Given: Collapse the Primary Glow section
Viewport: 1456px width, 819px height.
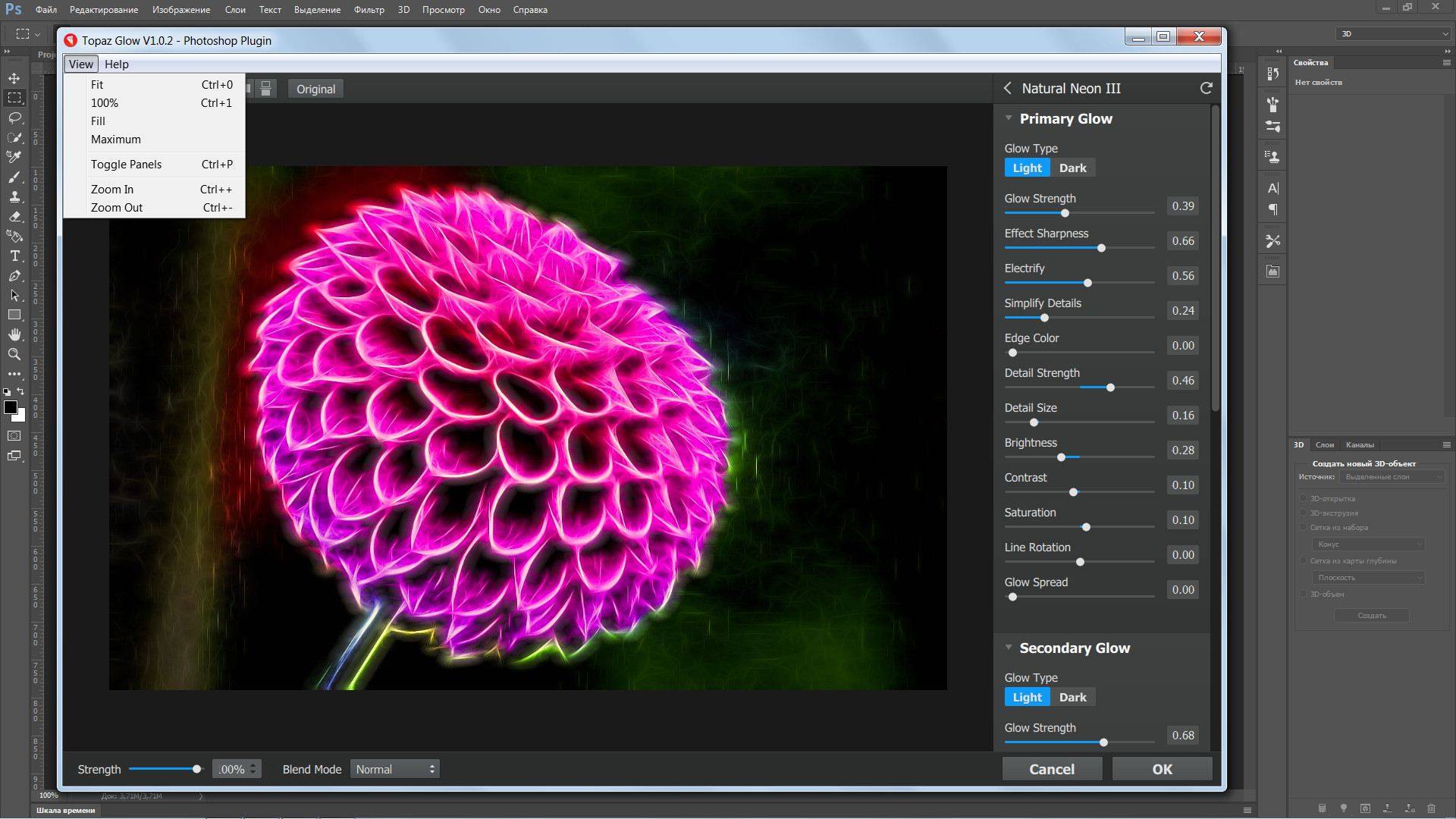Looking at the screenshot, I should coord(1009,118).
